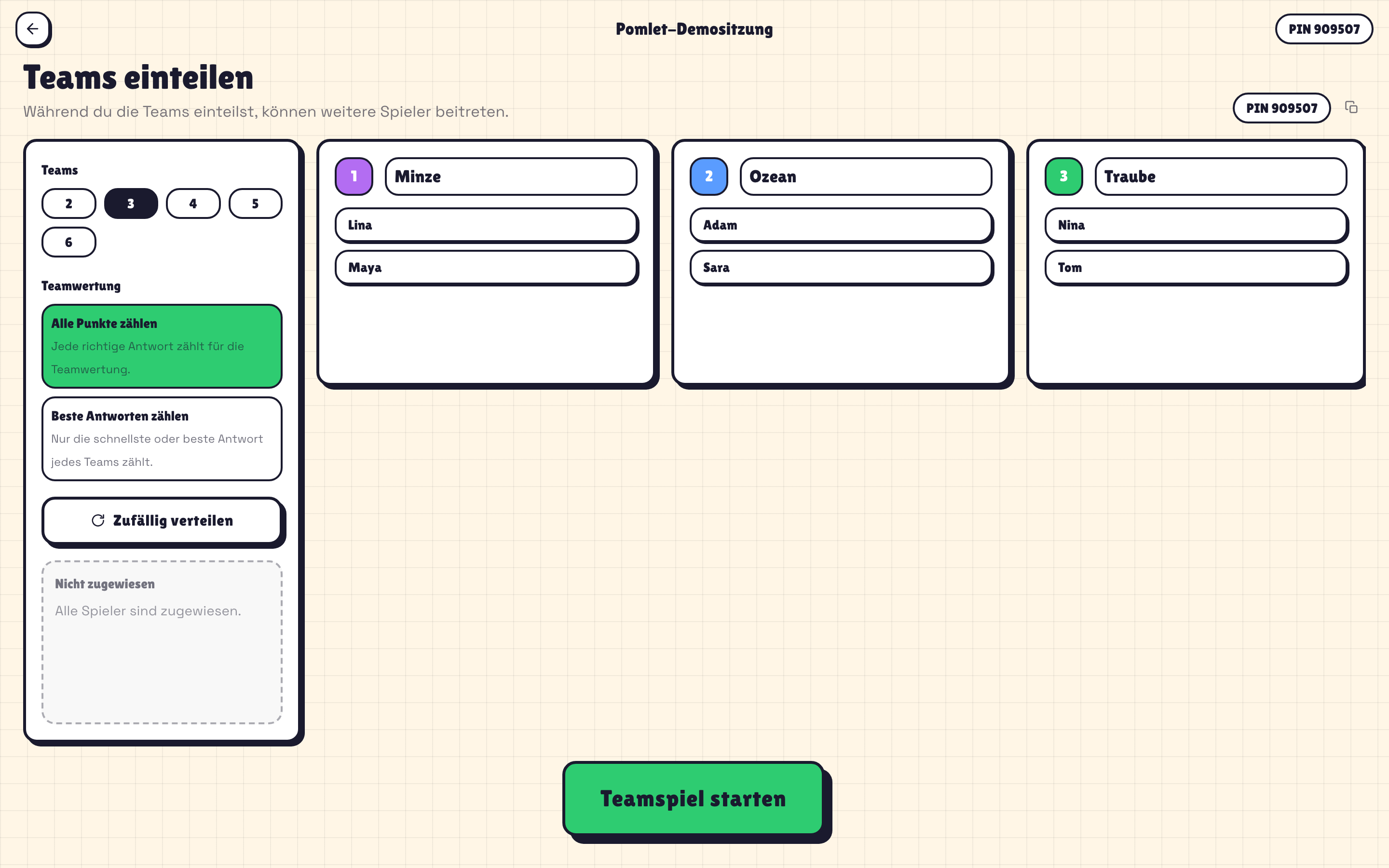Click text 'Alle Spieler sind zugewiesen.'
The width and height of the screenshot is (1389, 868).
tap(148, 611)
